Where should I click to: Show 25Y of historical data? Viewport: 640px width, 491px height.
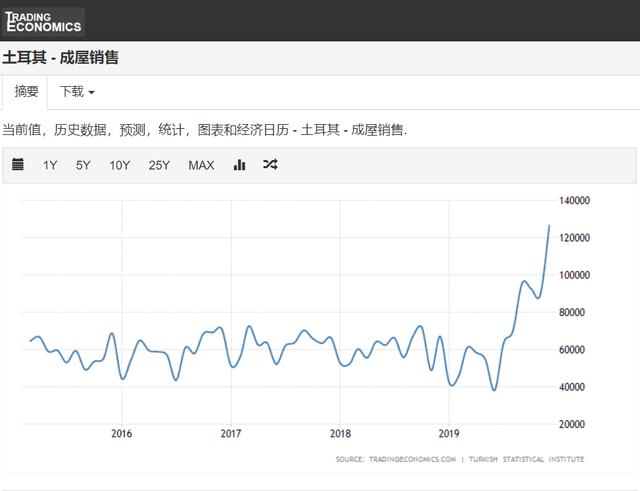click(159, 165)
